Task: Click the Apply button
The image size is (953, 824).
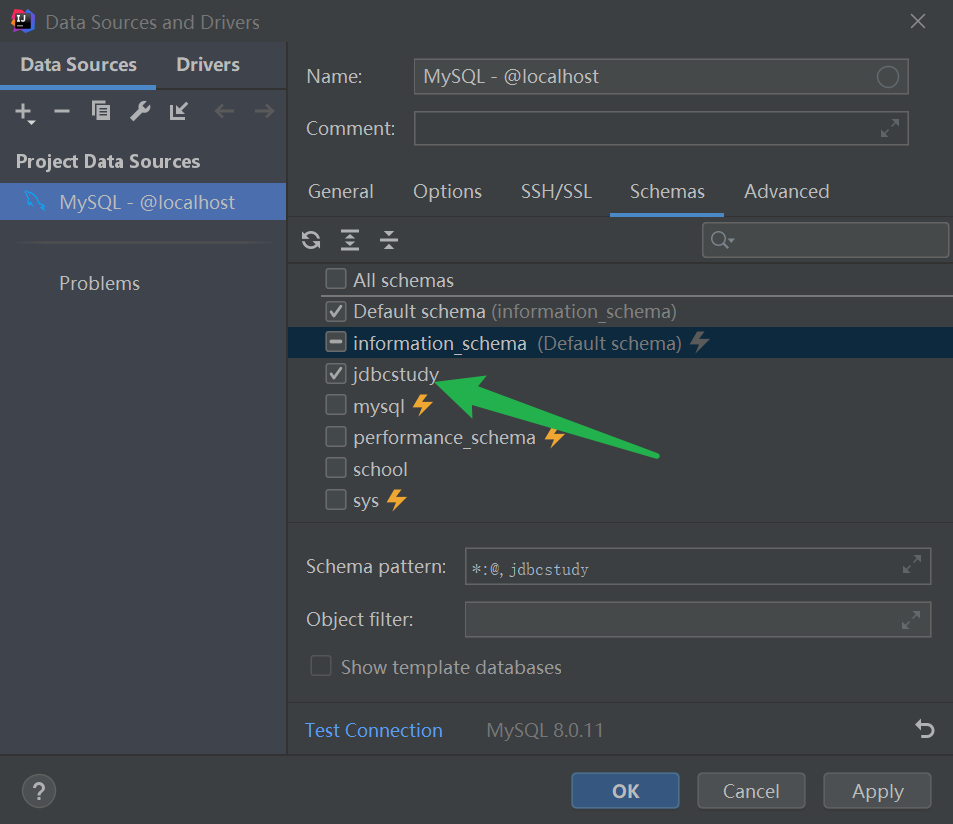Action: tap(878, 791)
